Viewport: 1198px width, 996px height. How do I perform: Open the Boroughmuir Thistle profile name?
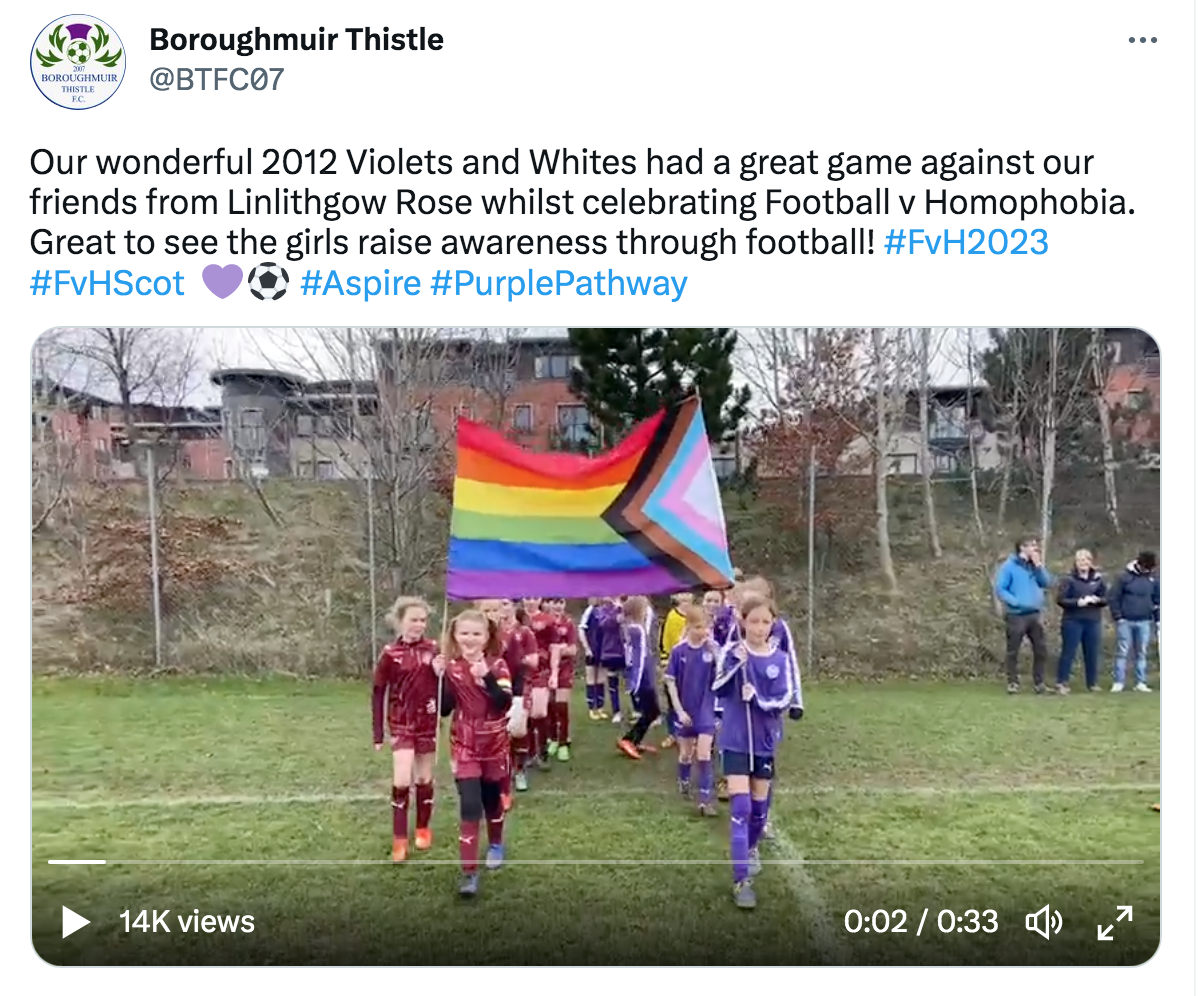point(296,40)
